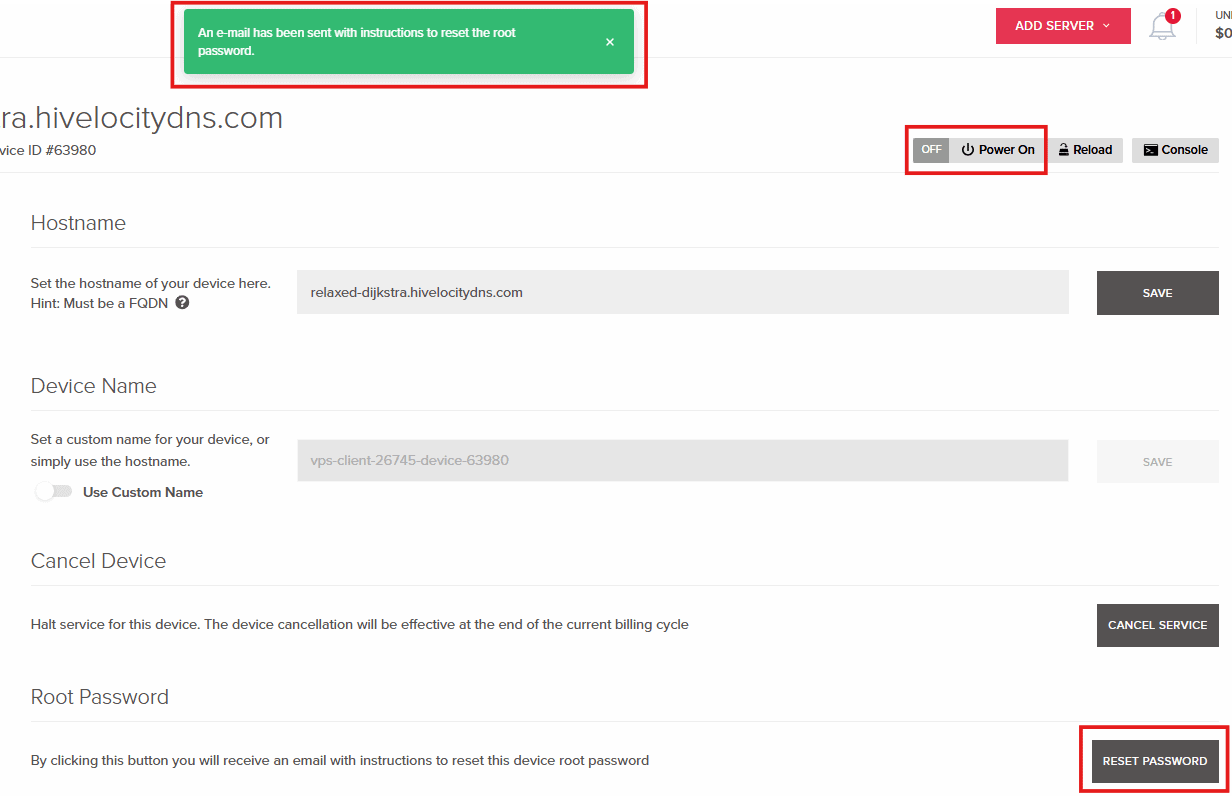Open the ADD SERVER dropdown menu
The image size is (1232, 796).
tap(1062, 25)
